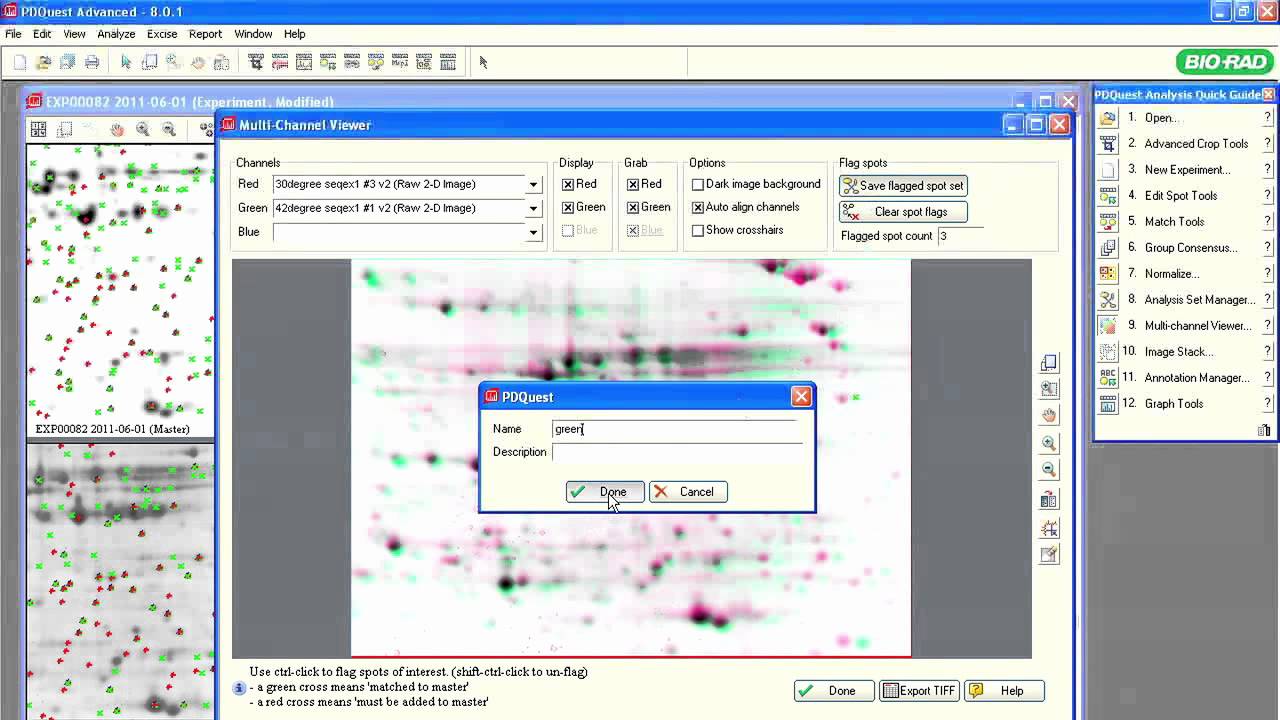Click the grab hand icon in main toolbar
1280x720 pixels.
pos(198,62)
